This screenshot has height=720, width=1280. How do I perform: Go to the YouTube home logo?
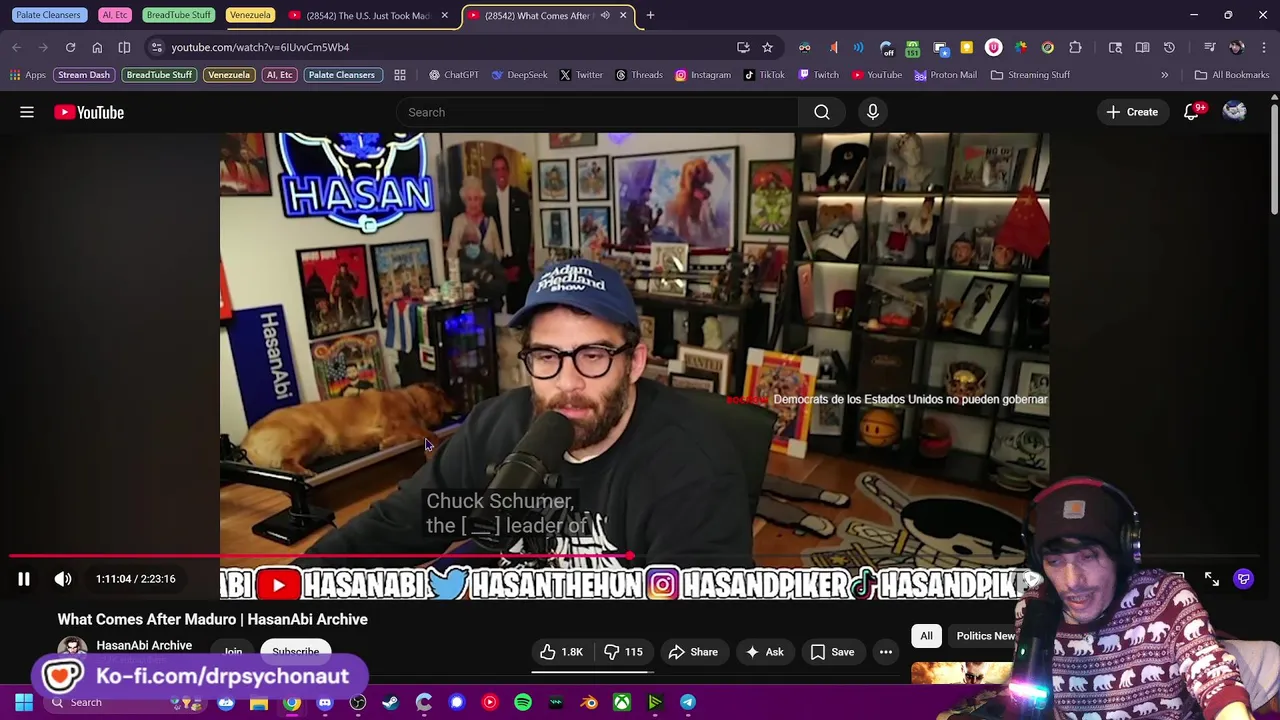89,112
